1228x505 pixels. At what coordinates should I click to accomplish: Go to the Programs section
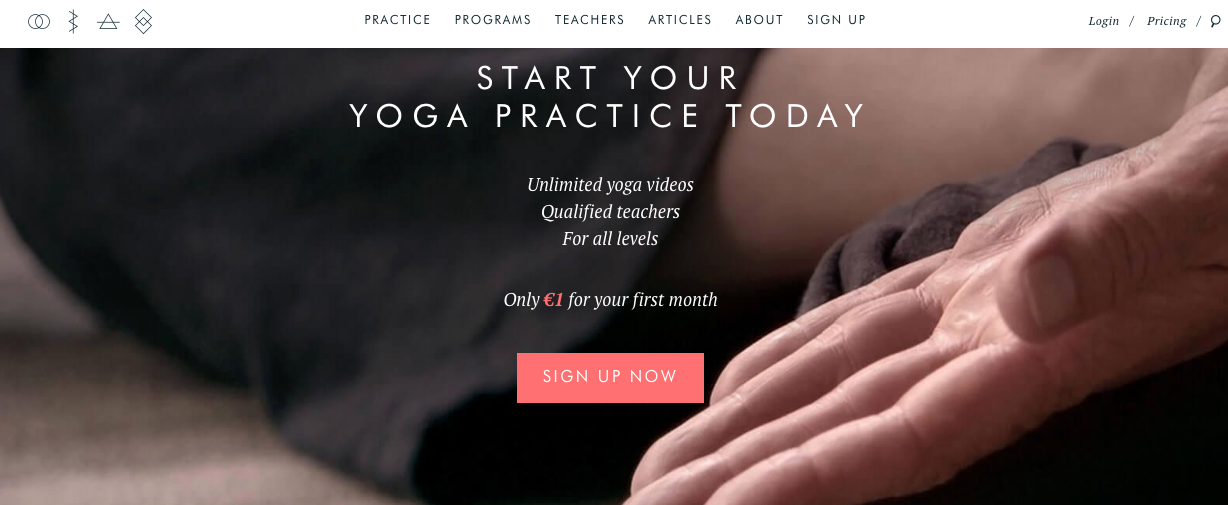point(493,20)
